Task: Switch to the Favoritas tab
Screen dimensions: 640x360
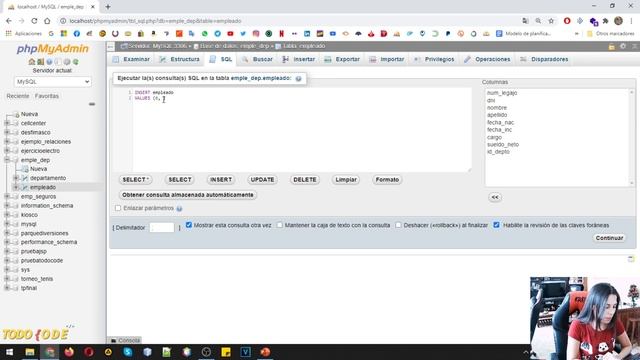Action: pos(47,96)
